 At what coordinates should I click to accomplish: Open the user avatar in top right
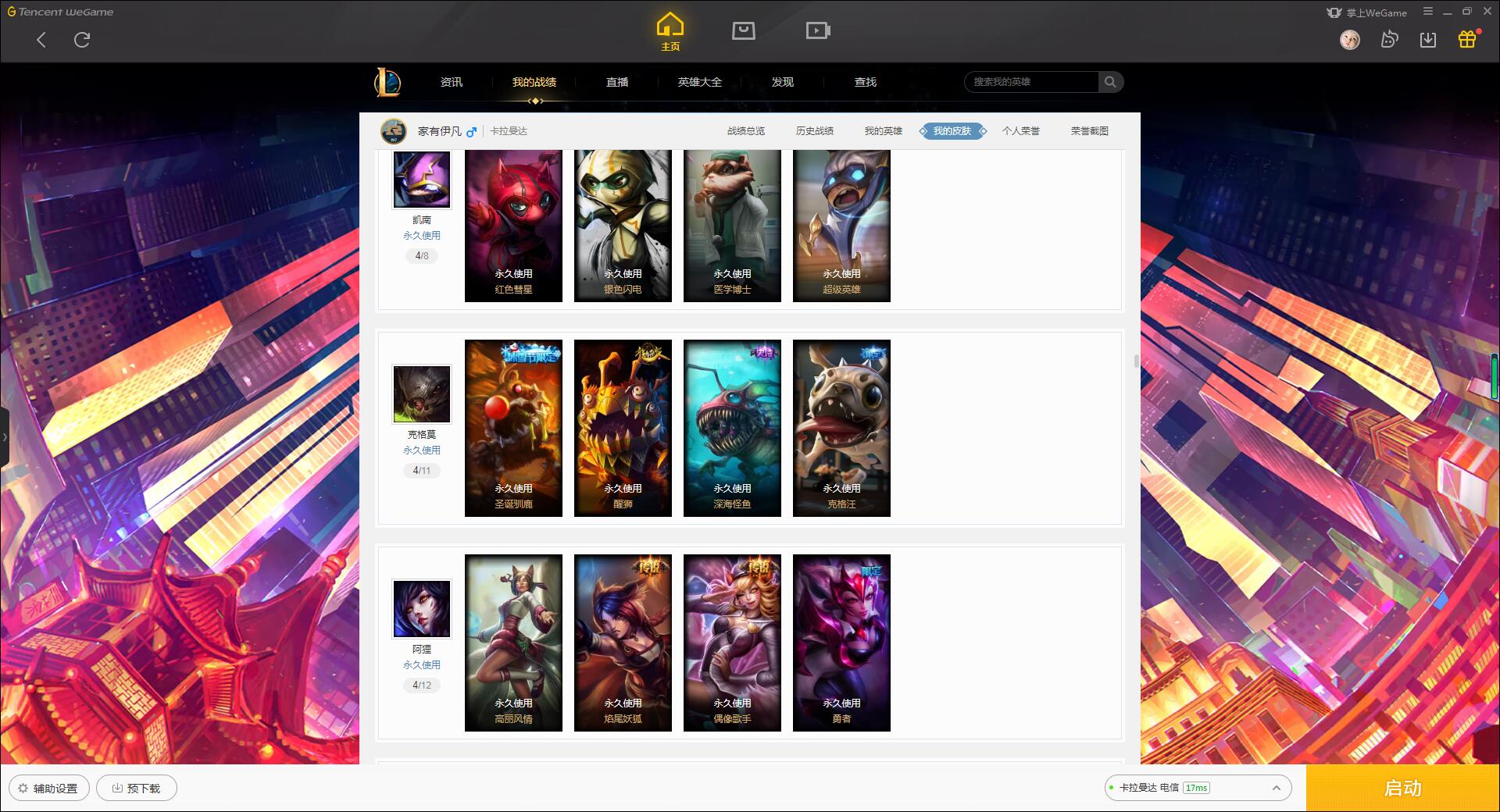pos(1350,39)
